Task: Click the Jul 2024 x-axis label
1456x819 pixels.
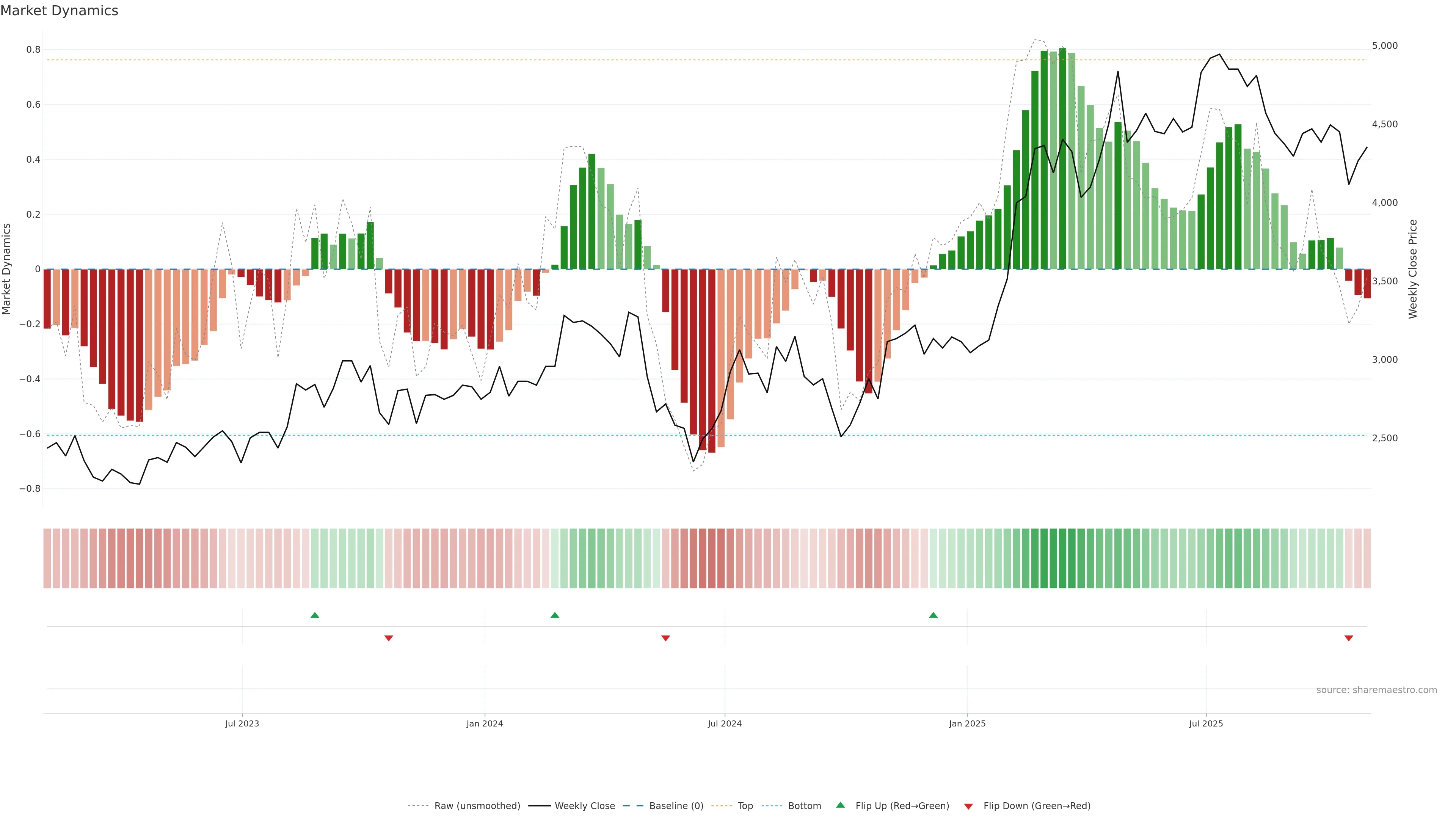Action: tap(725, 723)
